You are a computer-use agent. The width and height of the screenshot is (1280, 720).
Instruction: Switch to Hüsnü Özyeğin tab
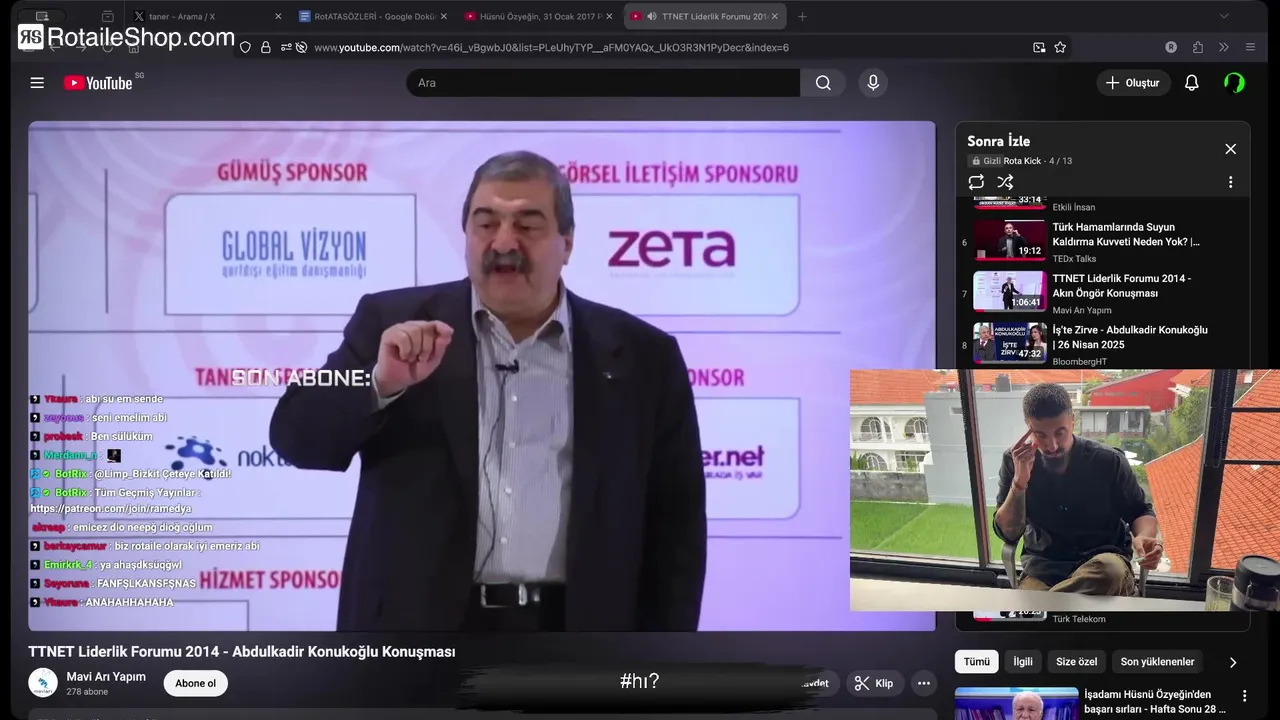[x=538, y=16]
